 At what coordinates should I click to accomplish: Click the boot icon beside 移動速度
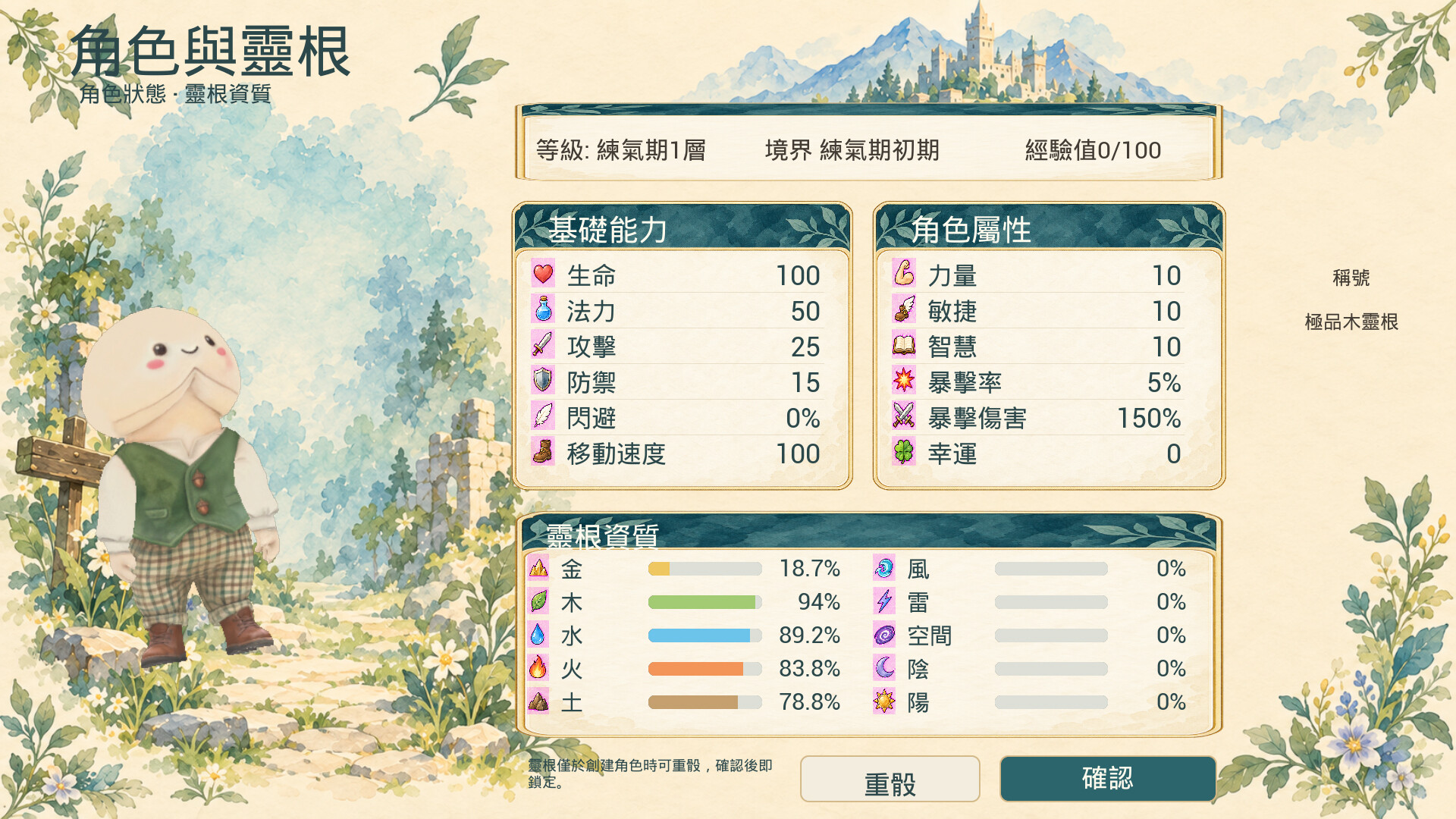tap(543, 452)
